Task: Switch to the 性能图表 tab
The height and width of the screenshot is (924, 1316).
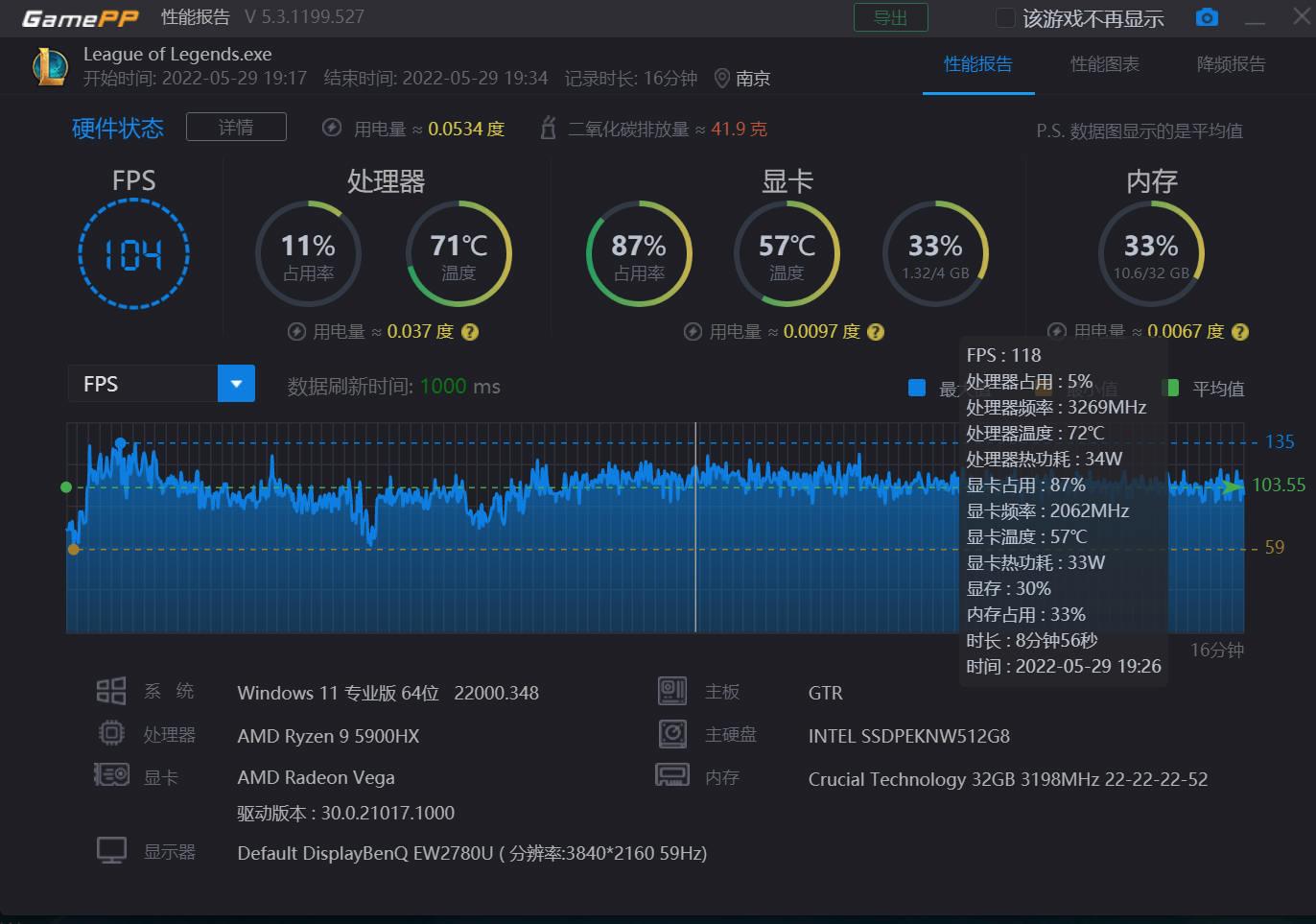Action: pyautogui.click(x=1105, y=64)
